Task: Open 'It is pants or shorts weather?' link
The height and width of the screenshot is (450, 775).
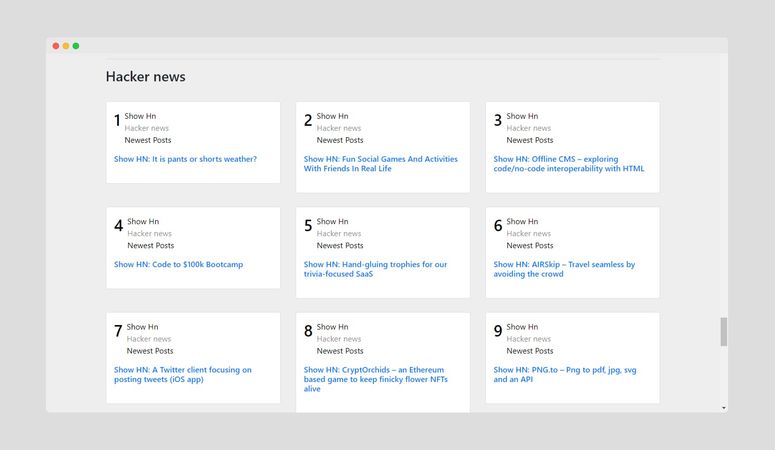Action: pos(185,159)
